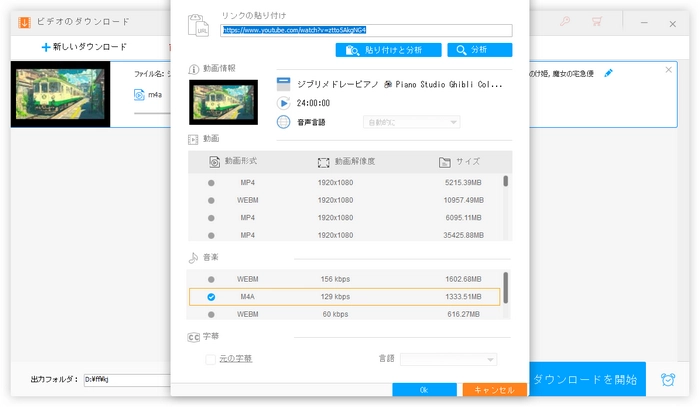Image resolution: width=700 pixels, height=407 pixels.
Task: Click the URL paste link icon
Action: click(x=198, y=25)
